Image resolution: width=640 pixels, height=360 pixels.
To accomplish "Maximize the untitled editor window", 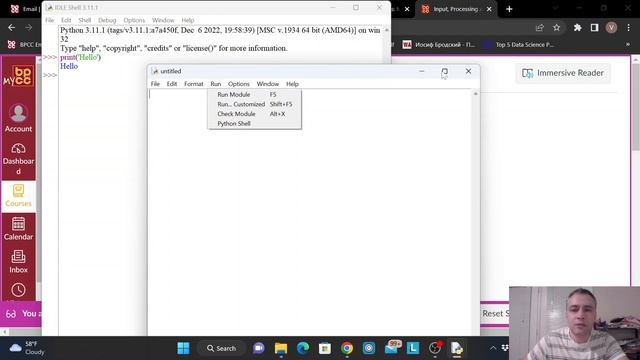I will pyautogui.click(x=444, y=71).
